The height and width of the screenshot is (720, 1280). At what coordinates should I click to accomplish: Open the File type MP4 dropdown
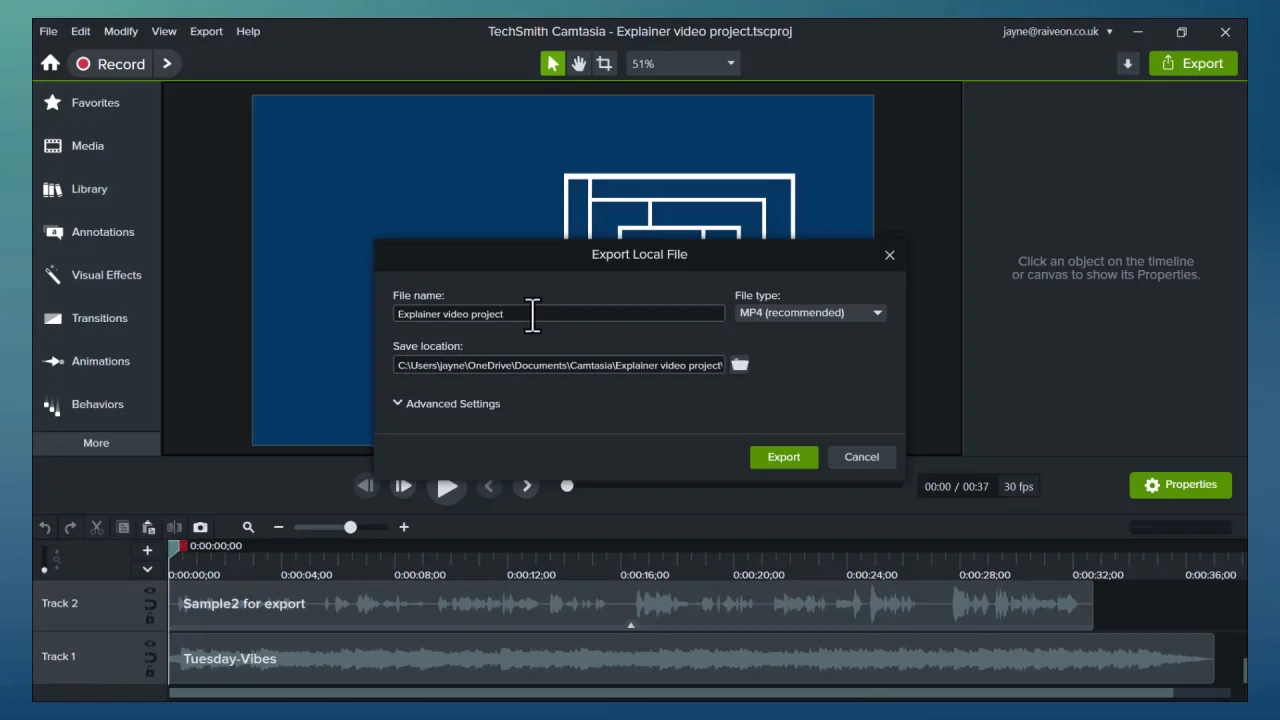coord(810,313)
